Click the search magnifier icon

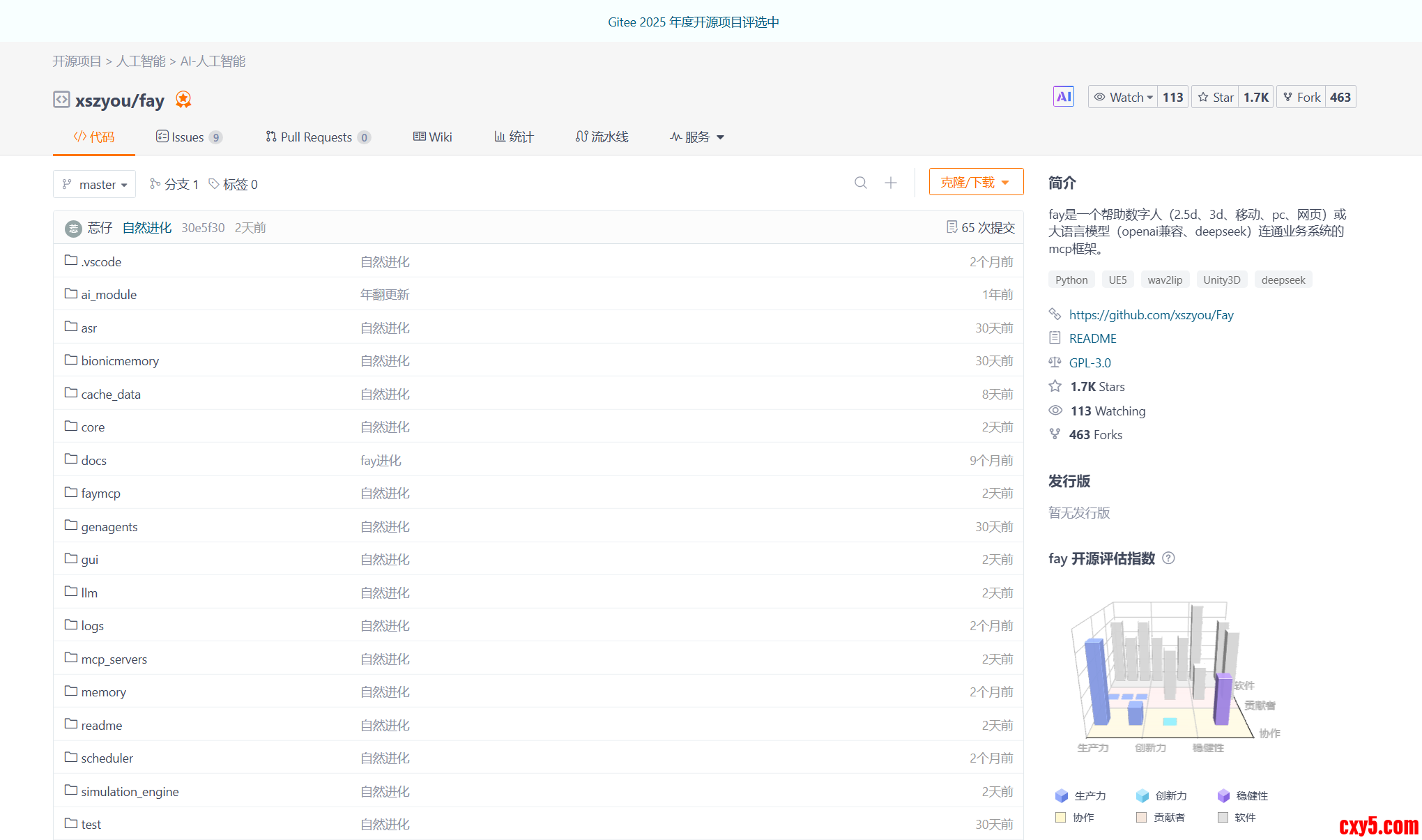pyautogui.click(x=861, y=183)
